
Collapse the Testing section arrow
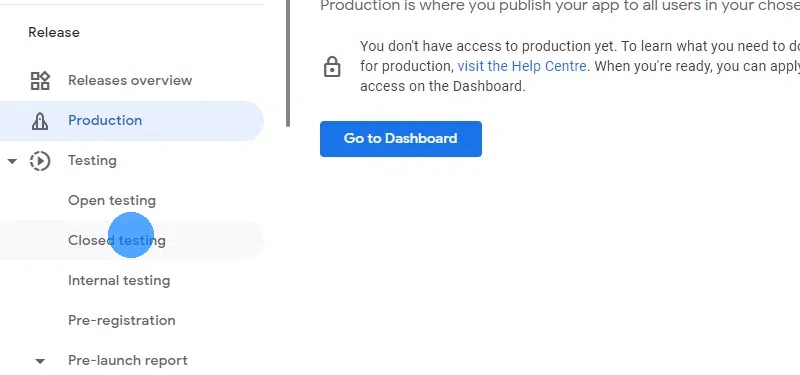click(12, 161)
